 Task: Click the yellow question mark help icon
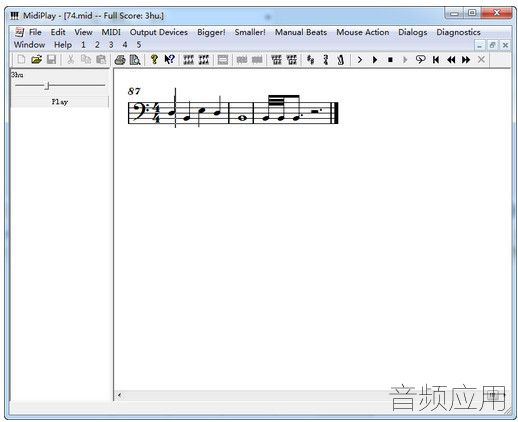click(154, 59)
